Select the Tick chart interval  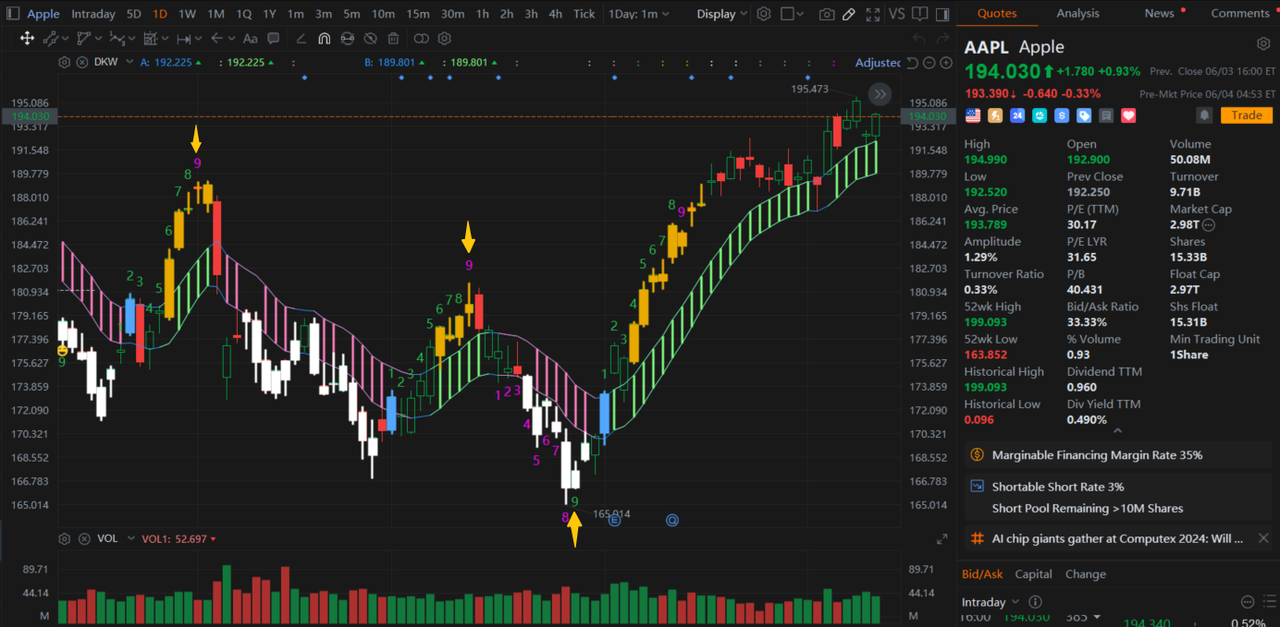pyautogui.click(x=584, y=14)
